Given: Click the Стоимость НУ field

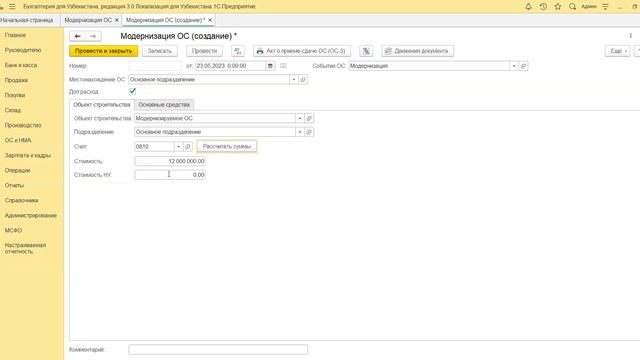Looking at the screenshot, I should (x=170, y=175).
